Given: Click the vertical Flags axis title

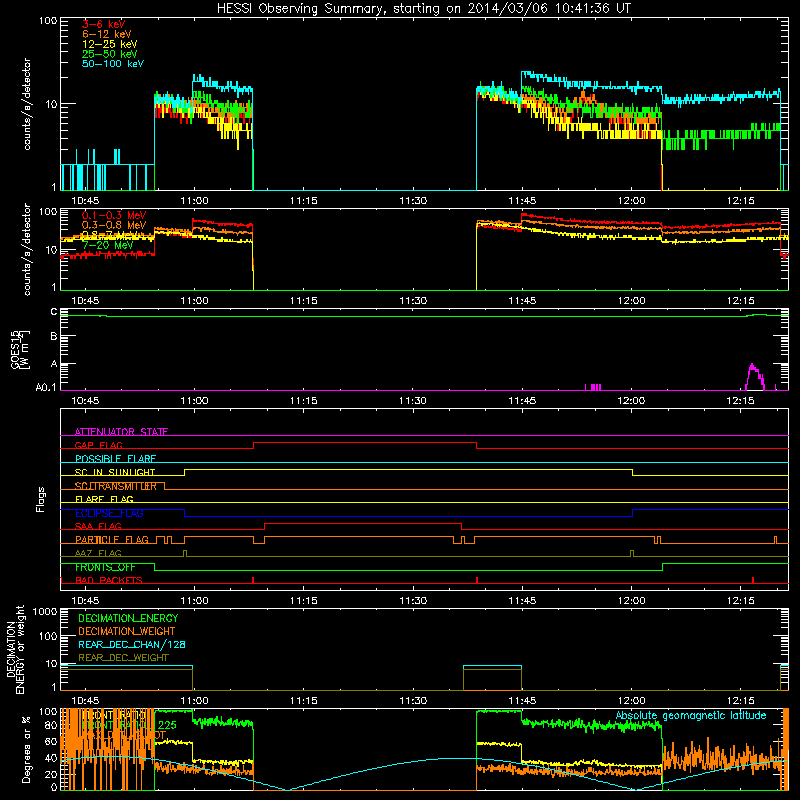Looking at the screenshot, I should click(41, 499).
